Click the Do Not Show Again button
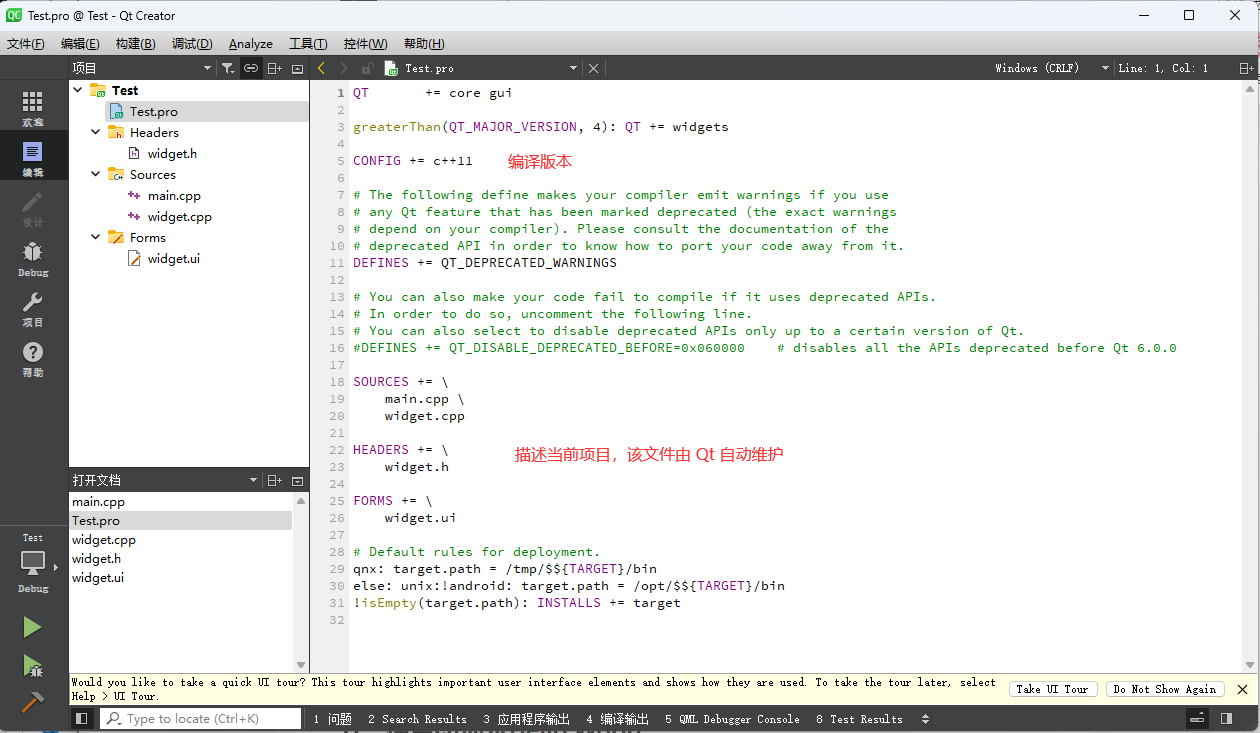This screenshot has width=1260, height=733. tap(1165, 689)
